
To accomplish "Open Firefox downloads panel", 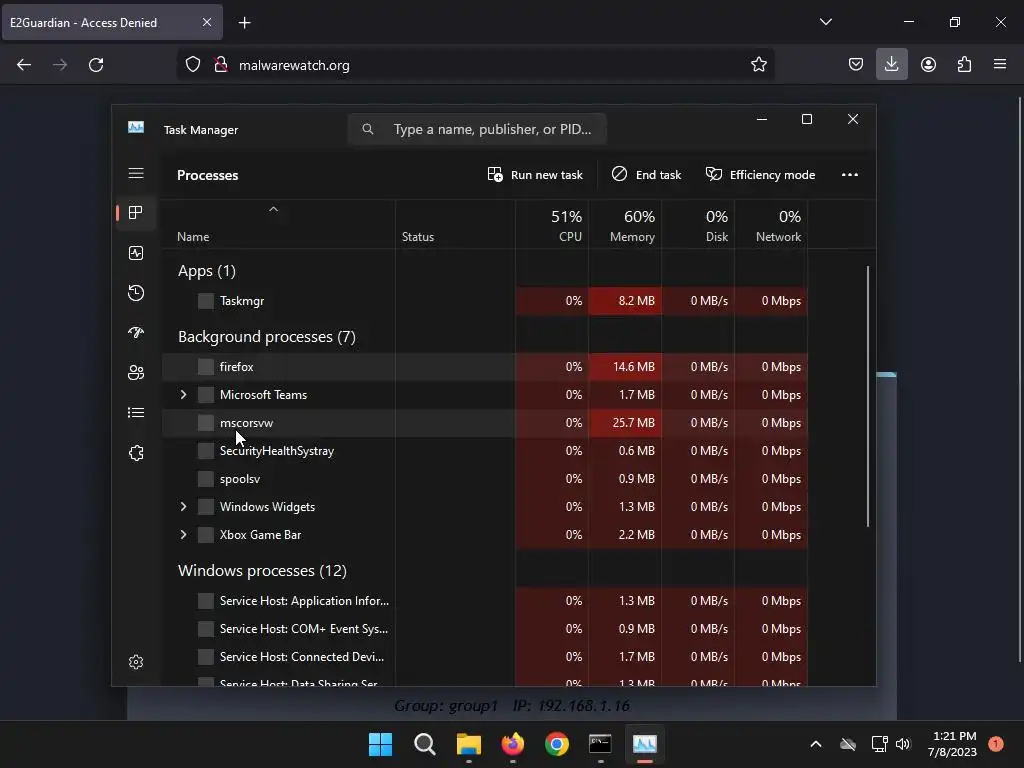I will pos(891,65).
